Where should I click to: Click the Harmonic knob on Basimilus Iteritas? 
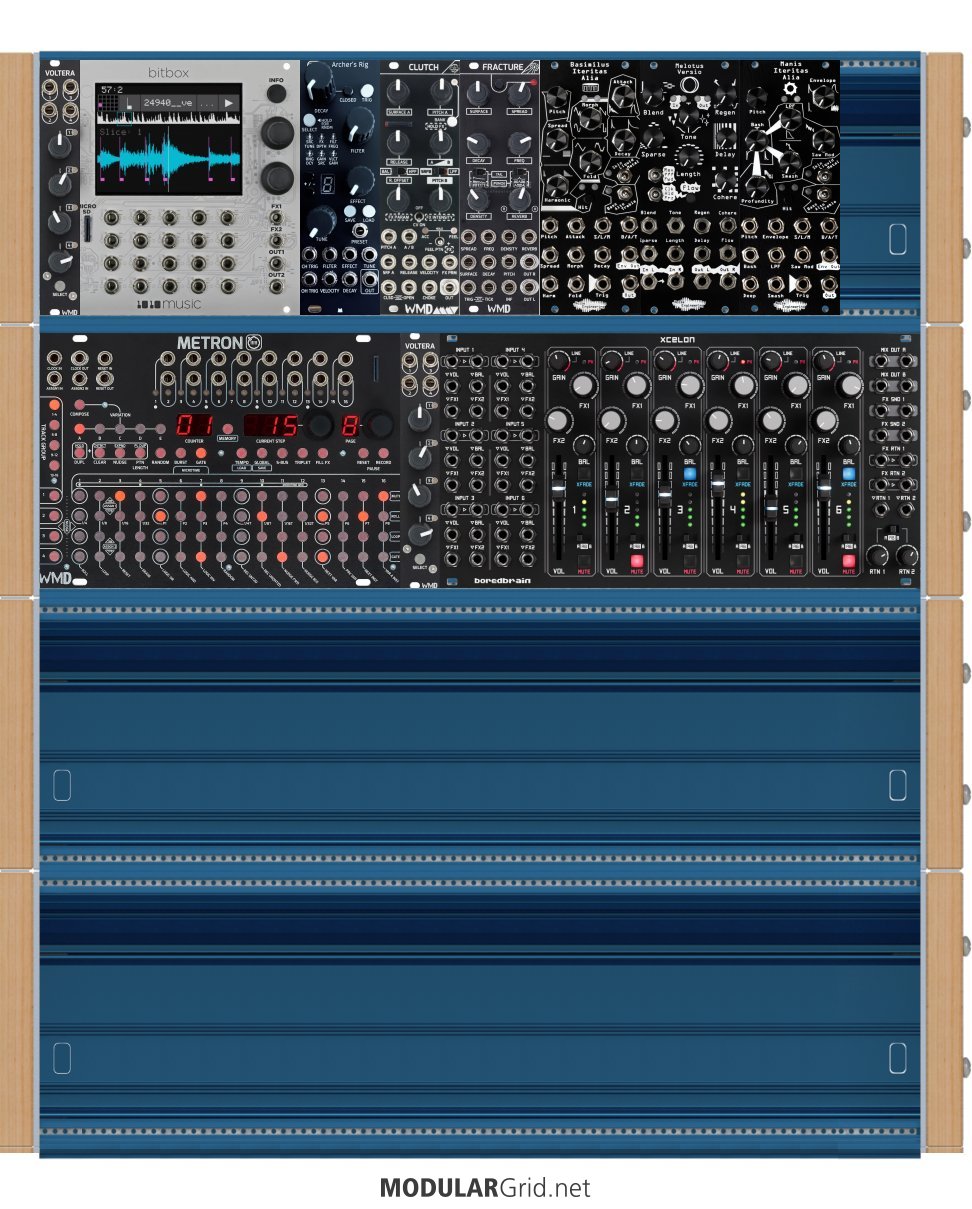[557, 185]
